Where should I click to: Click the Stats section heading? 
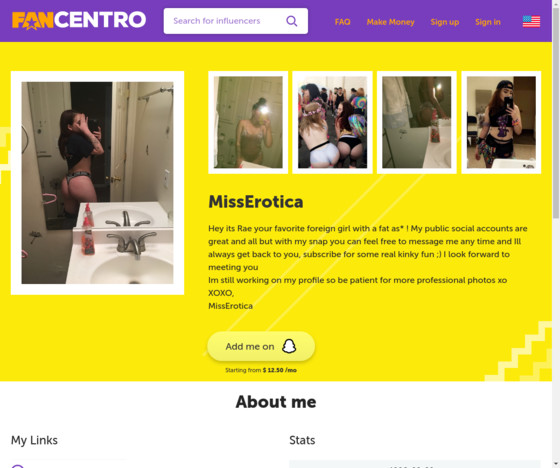tap(302, 440)
